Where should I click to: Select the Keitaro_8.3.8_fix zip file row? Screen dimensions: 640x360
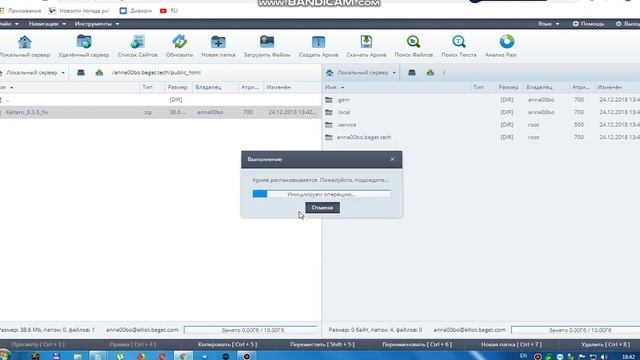160,112
